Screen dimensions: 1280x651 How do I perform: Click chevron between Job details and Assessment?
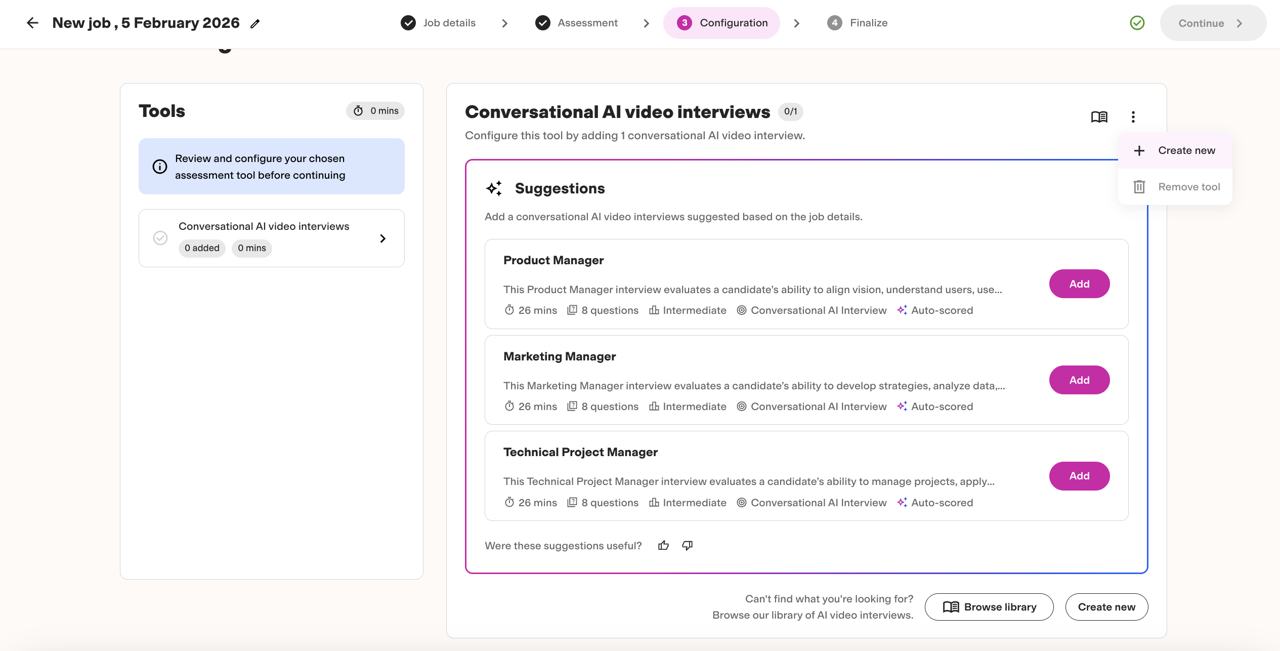click(x=505, y=23)
